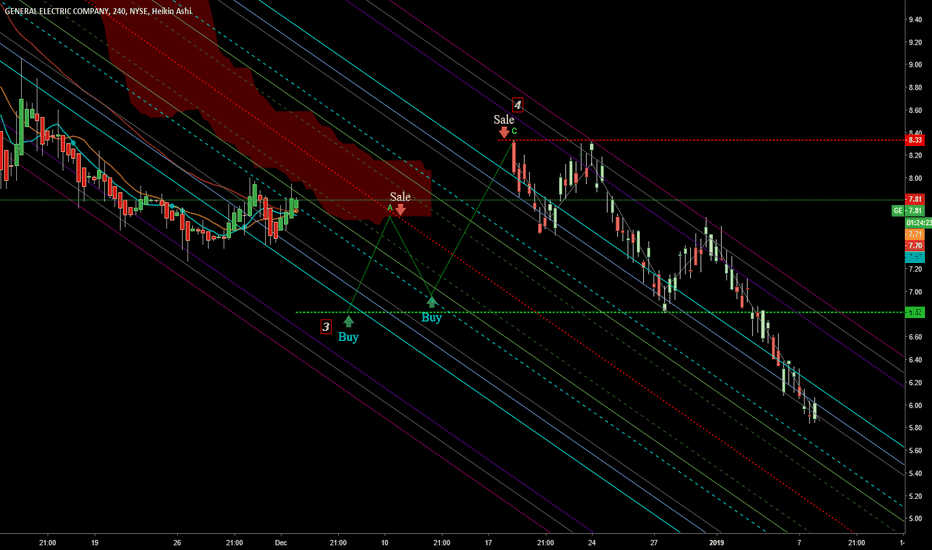
Task: Click the 9.00 value on price axis
Action: [915, 65]
